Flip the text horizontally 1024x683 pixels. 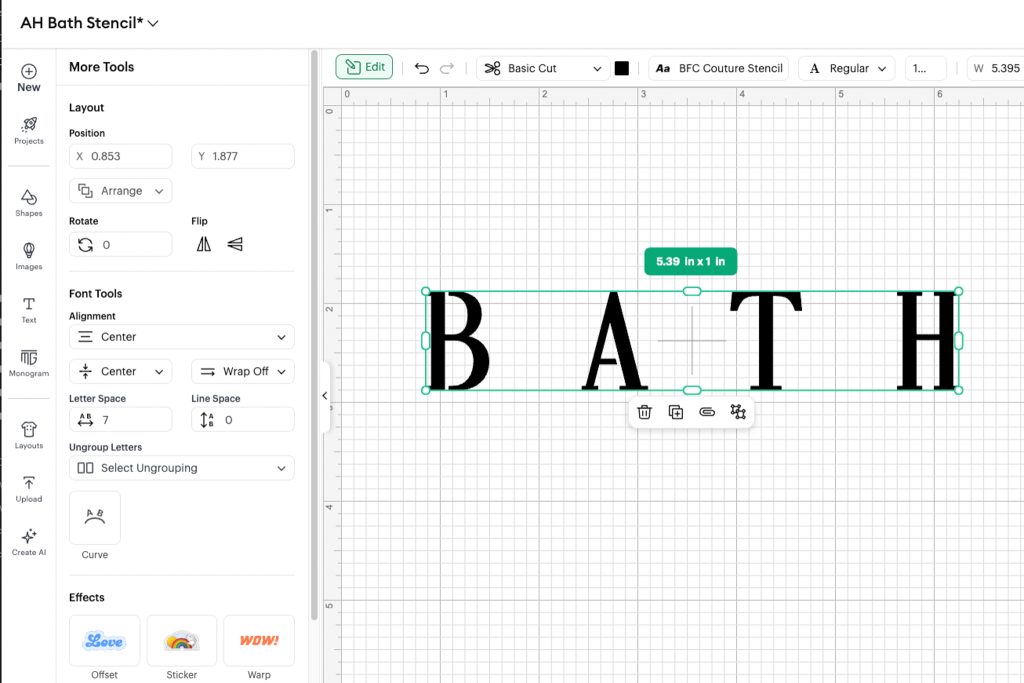coord(203,243)
